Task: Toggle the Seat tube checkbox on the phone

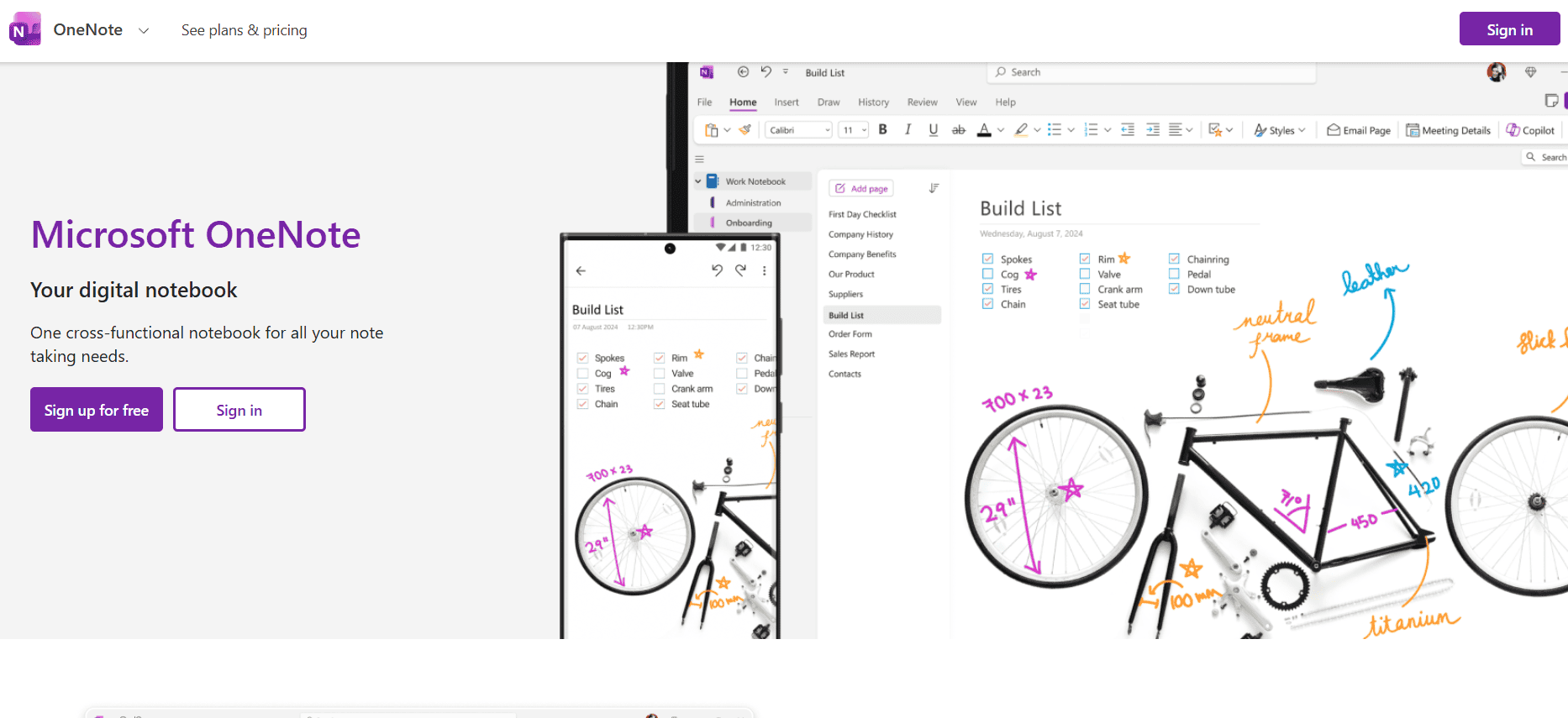Action: click(x=660, y=404)
